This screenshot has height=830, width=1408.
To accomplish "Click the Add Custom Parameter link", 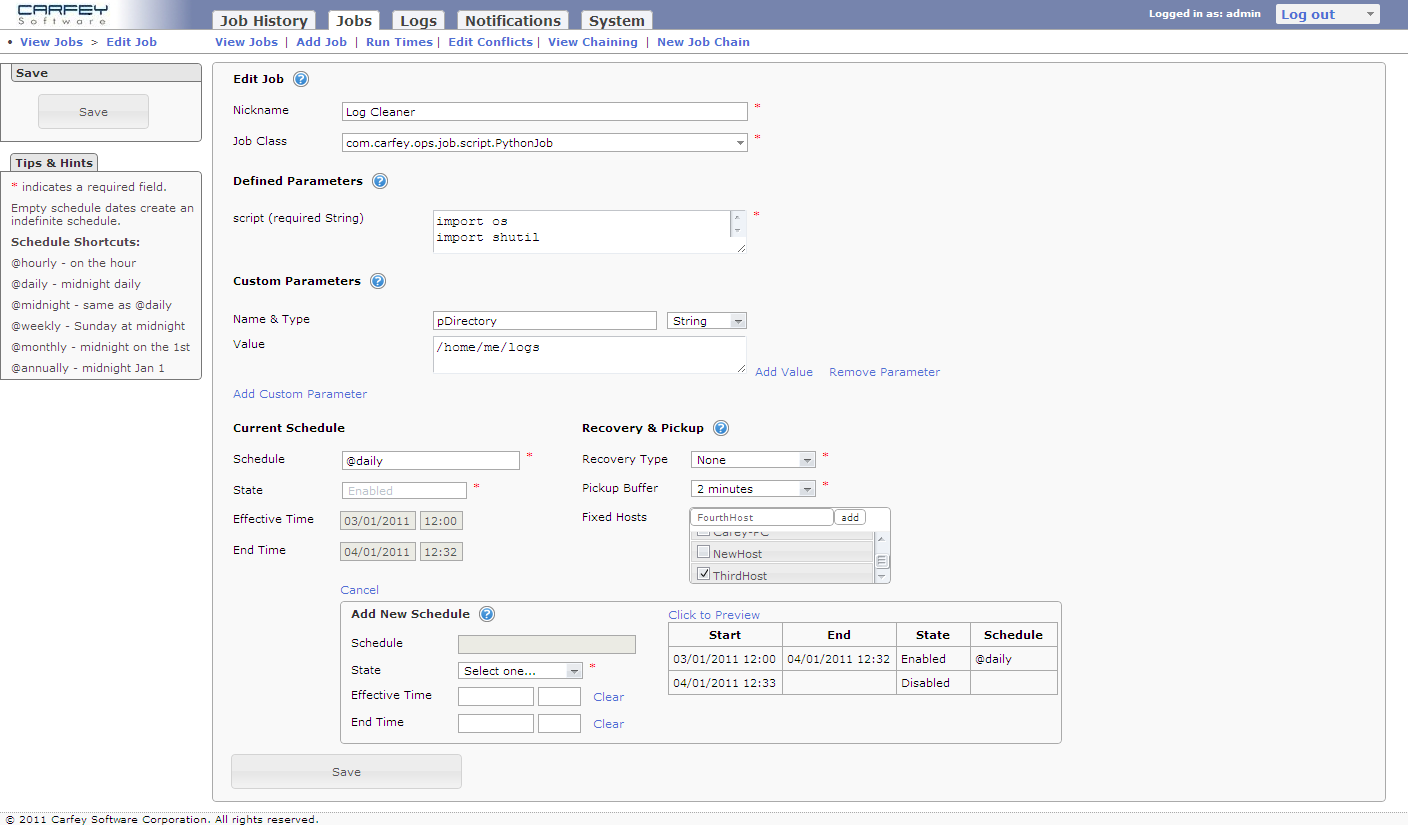I will (x=300, y=394).
